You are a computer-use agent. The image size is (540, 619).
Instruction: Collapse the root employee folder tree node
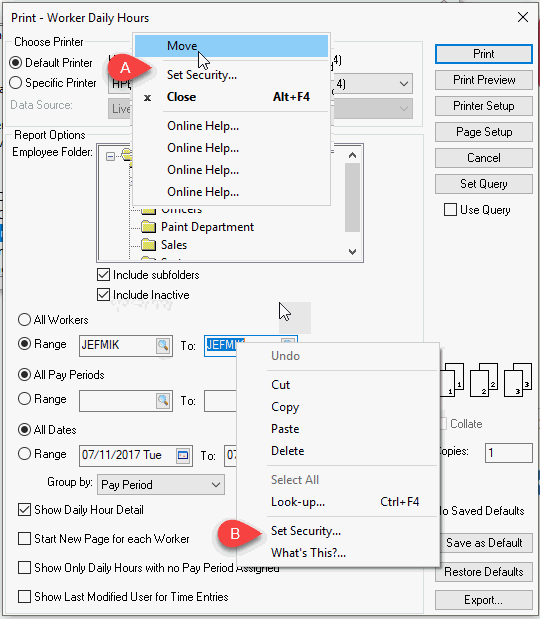coord(111,157)
